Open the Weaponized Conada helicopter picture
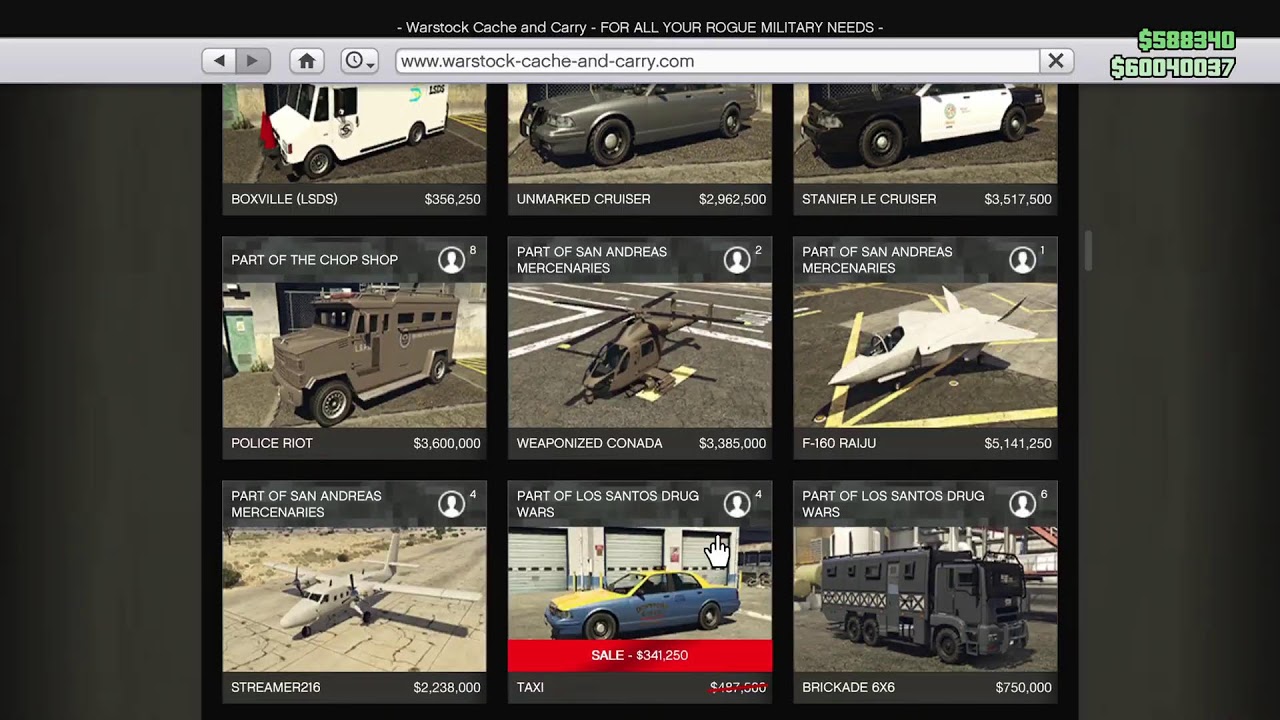Image resolution: width=1280 pixels, height=720 pixels. tap(640, 355)
